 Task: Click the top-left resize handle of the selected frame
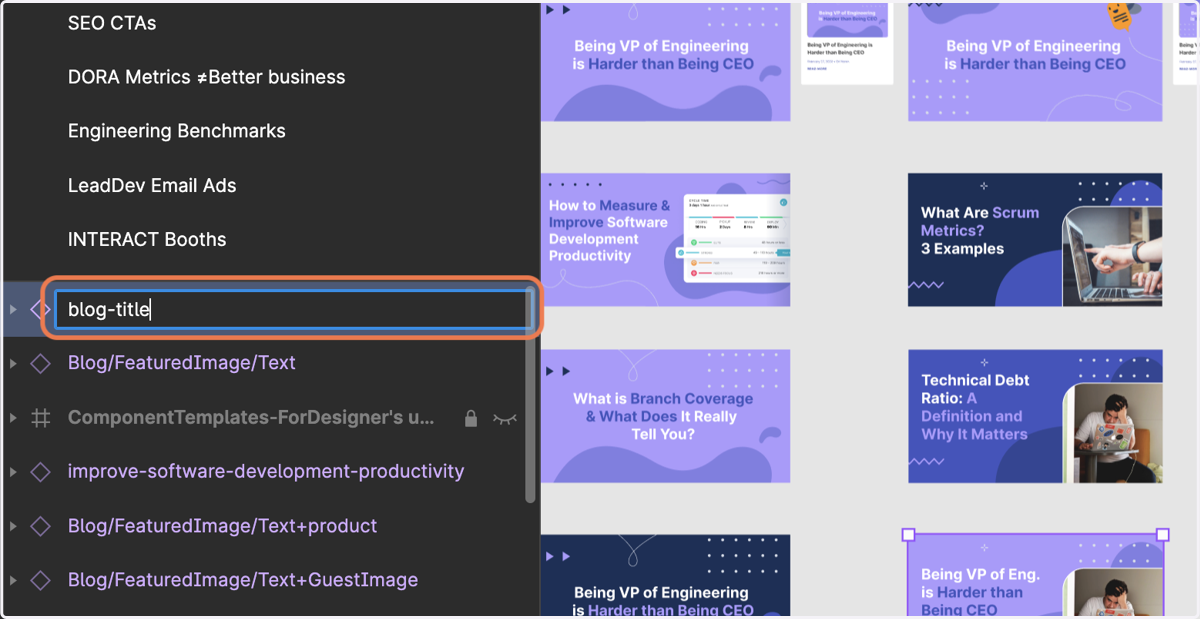click(x=909, y=535)
